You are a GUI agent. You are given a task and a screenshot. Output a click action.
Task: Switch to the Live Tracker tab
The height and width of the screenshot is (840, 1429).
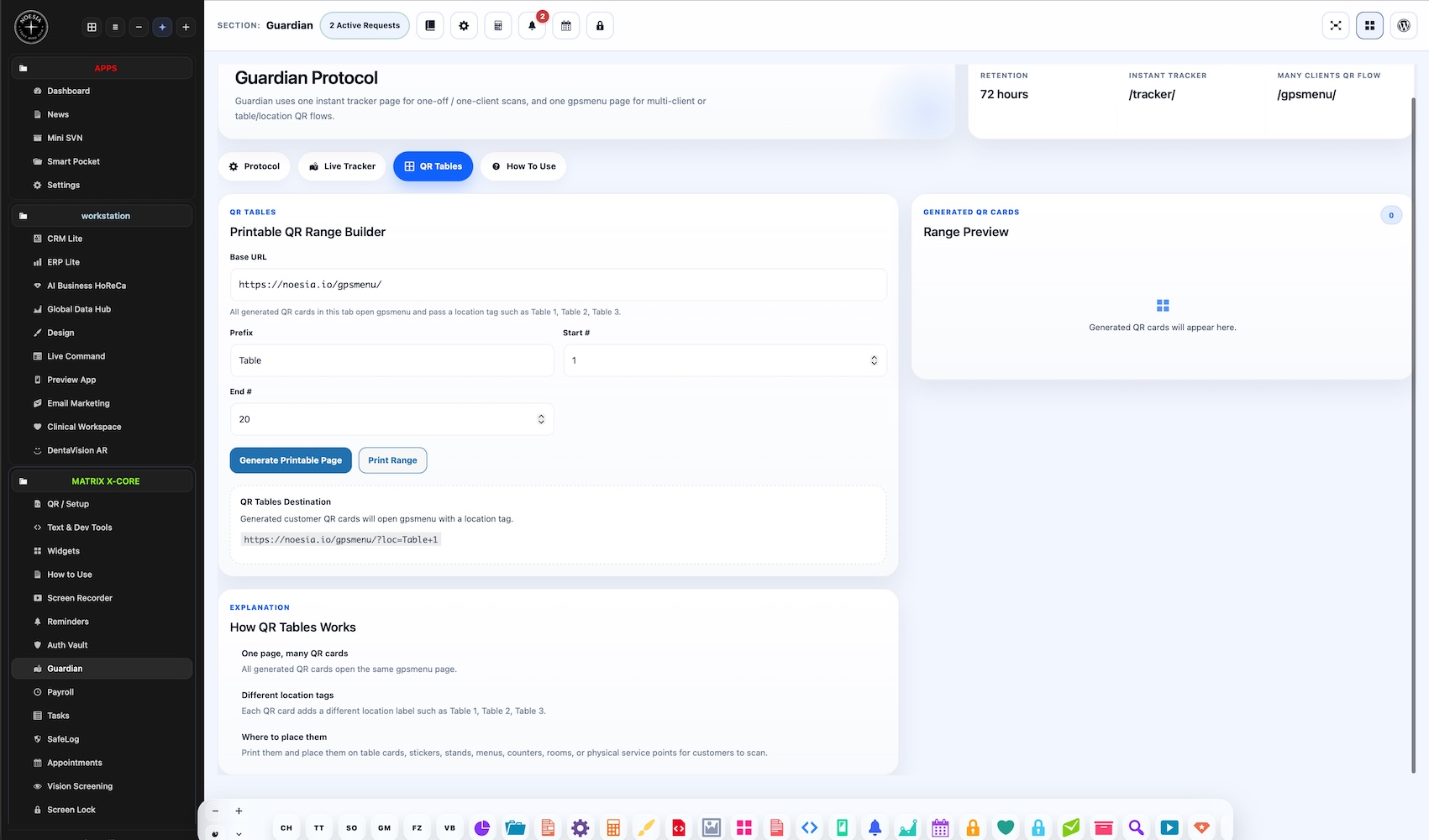pyautogui.click(x=342, y=166)
